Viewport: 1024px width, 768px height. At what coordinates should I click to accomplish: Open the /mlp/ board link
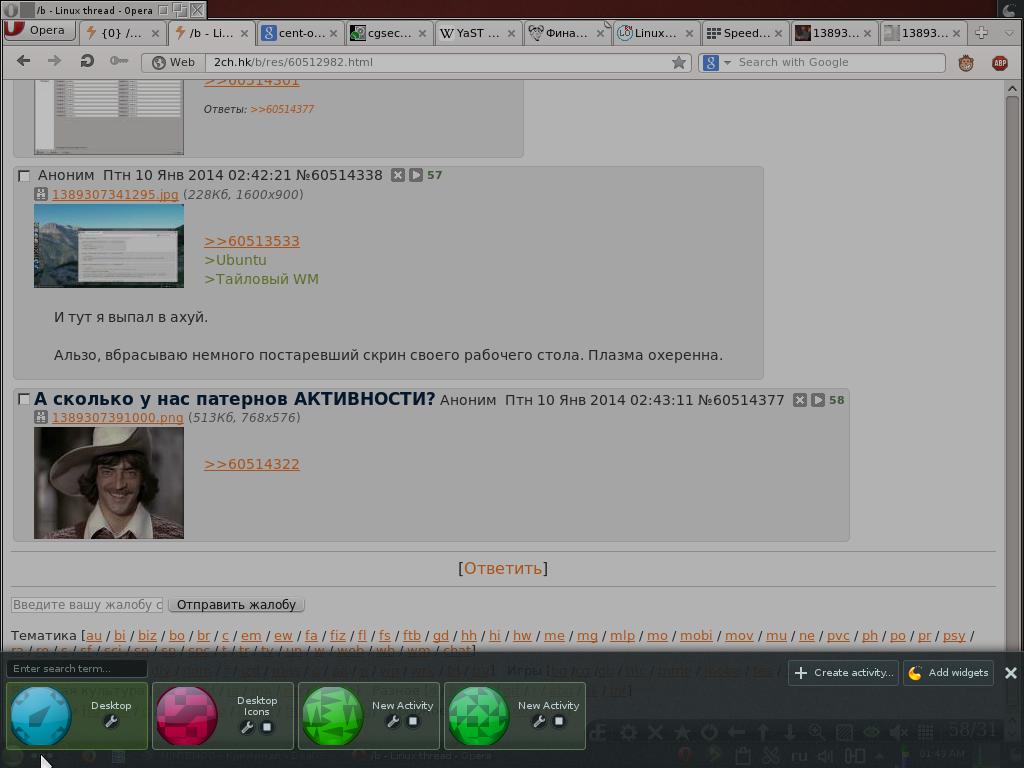pyautogui.click(x=622, y=635)
